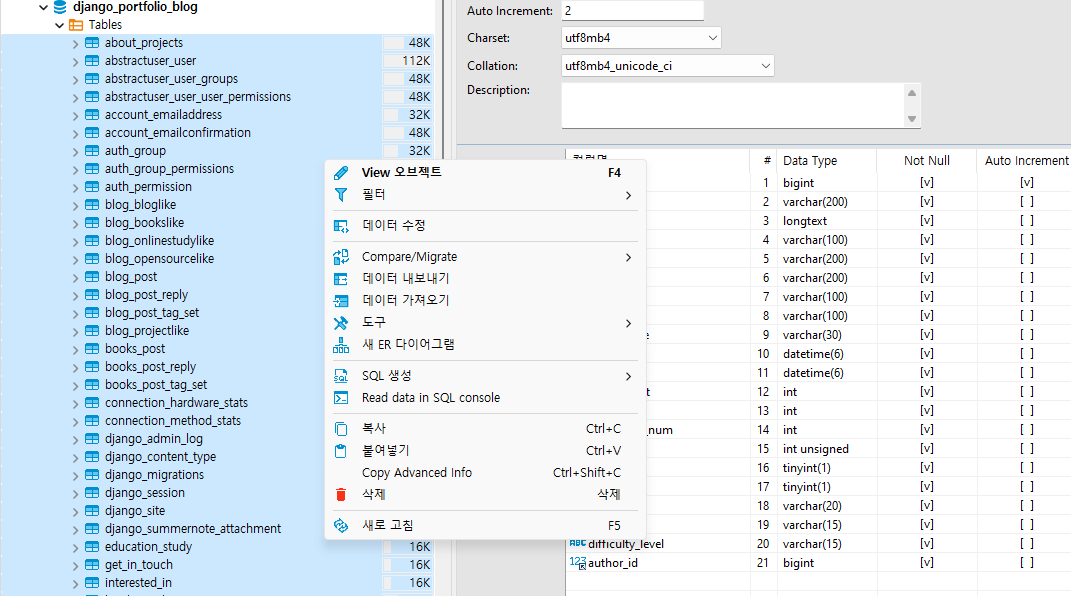This screenshot has width=1071, height=596.
Task: Collapse the django_portfolio_blog database node
Action: coord(44,8)
